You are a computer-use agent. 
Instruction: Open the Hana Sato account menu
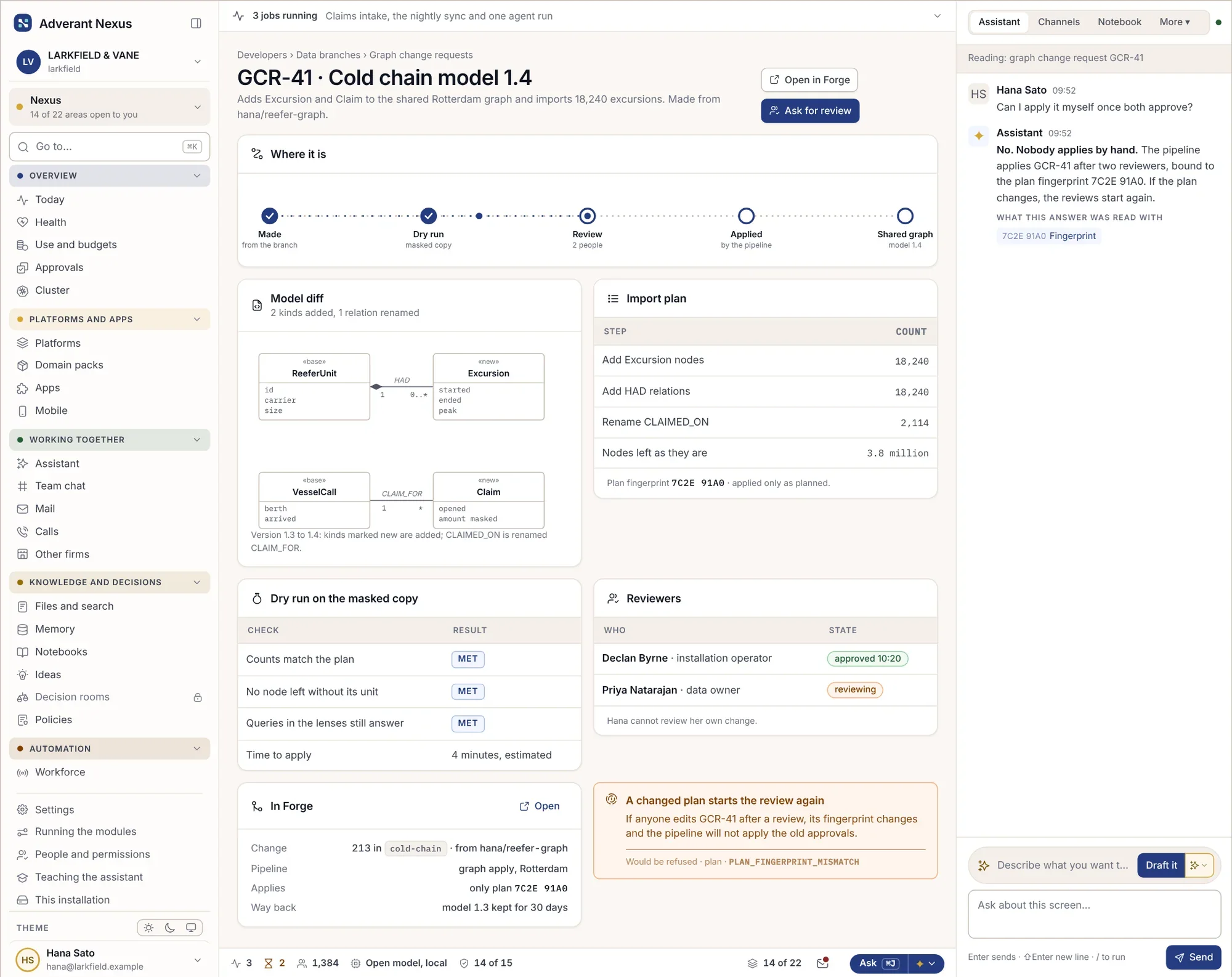click(x=109, y=960)
